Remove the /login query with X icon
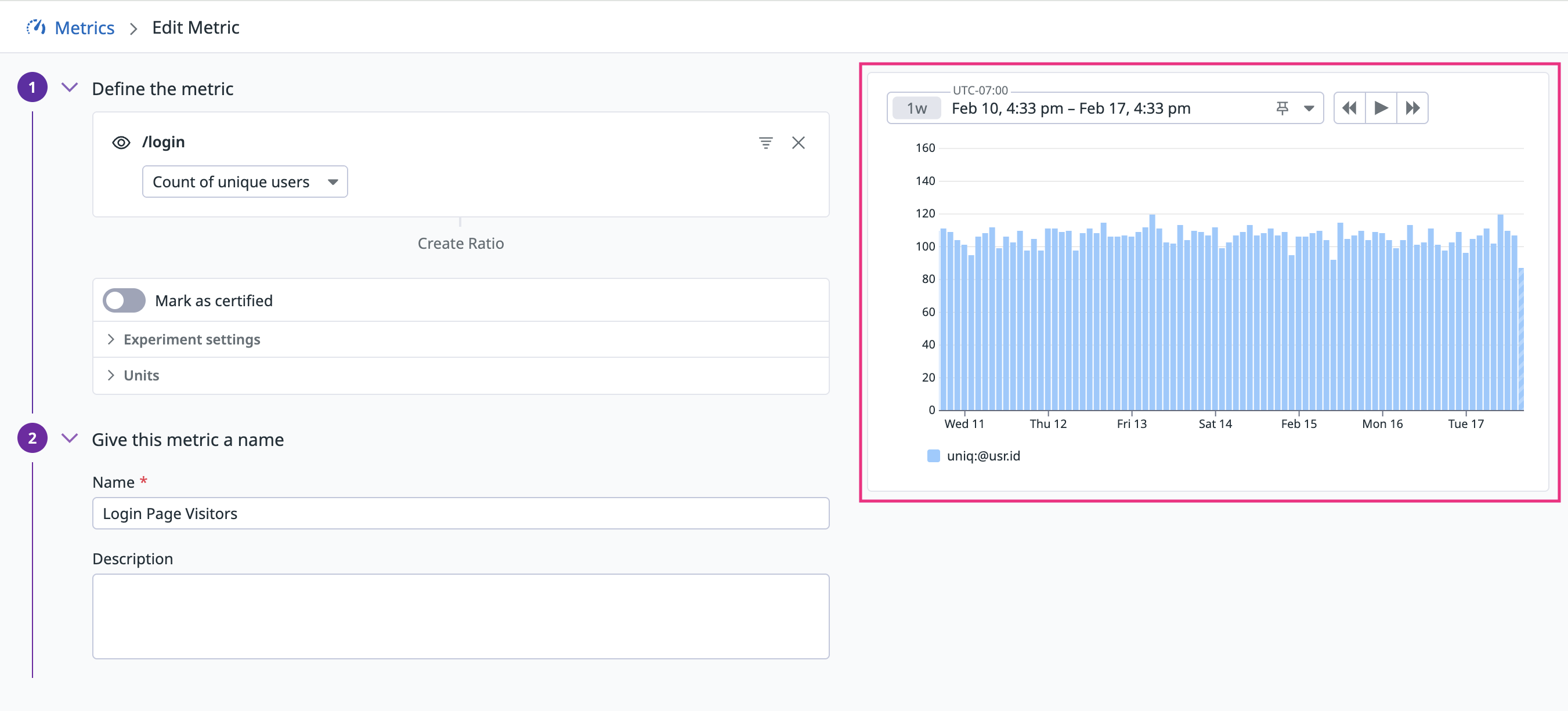This screenshot has height=711, width=1568. point(798,142)
